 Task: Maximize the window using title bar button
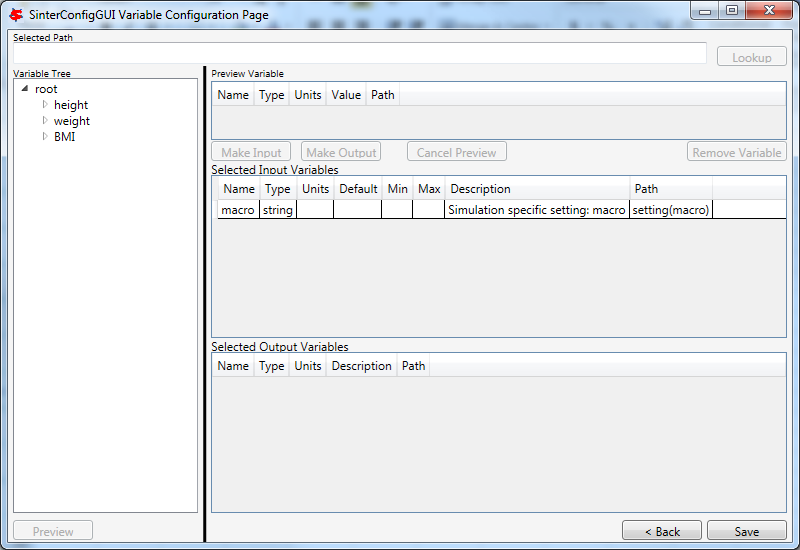(x=732, y=10)
